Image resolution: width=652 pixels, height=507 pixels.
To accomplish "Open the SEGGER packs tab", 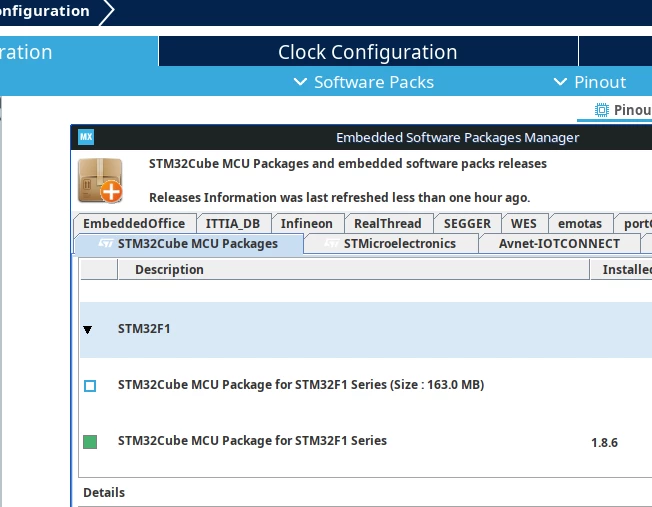I will click(467, 223).
